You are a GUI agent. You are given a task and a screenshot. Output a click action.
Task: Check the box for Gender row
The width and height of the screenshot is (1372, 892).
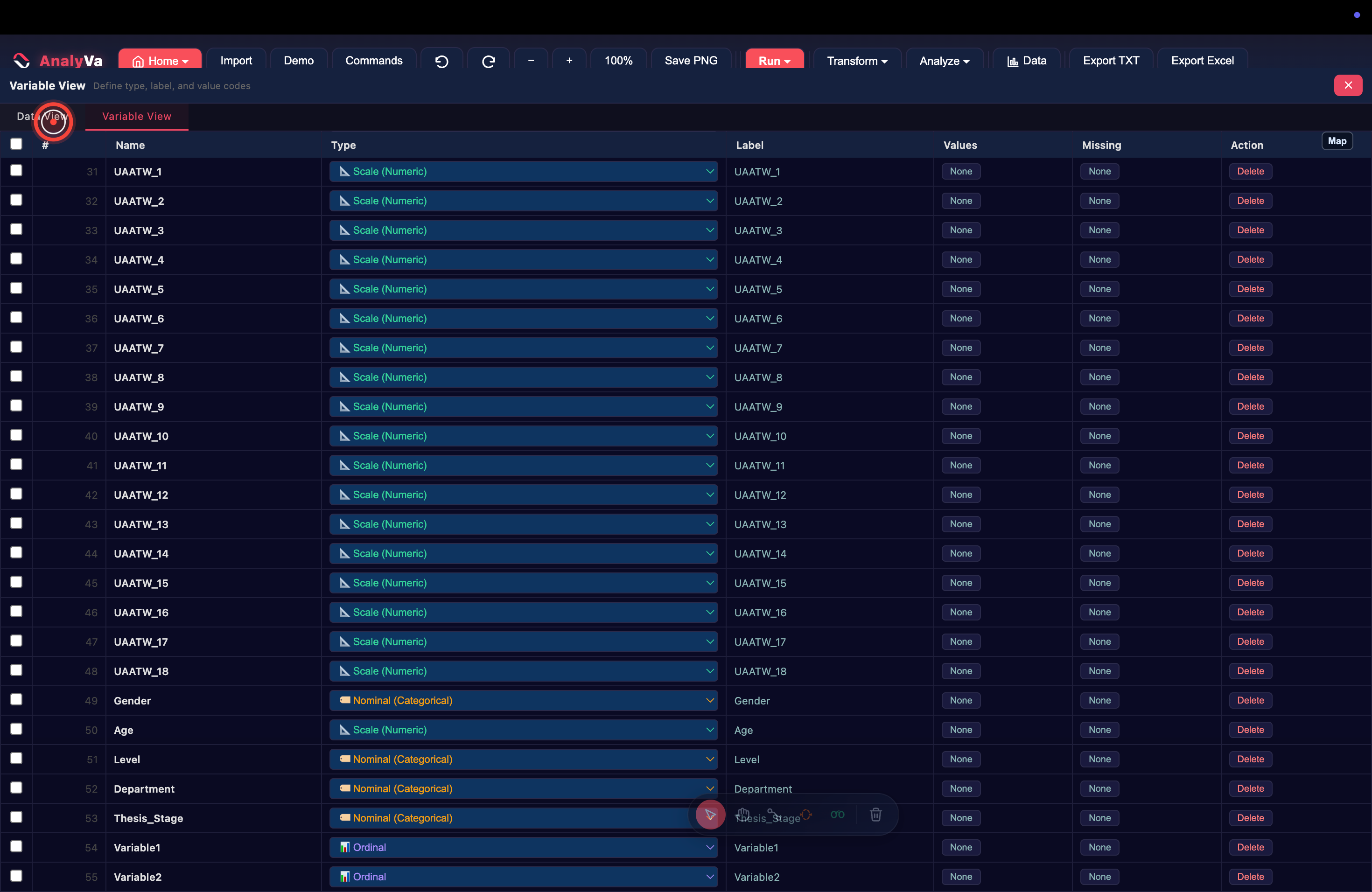pyautogui.click(x=16, y=699)
